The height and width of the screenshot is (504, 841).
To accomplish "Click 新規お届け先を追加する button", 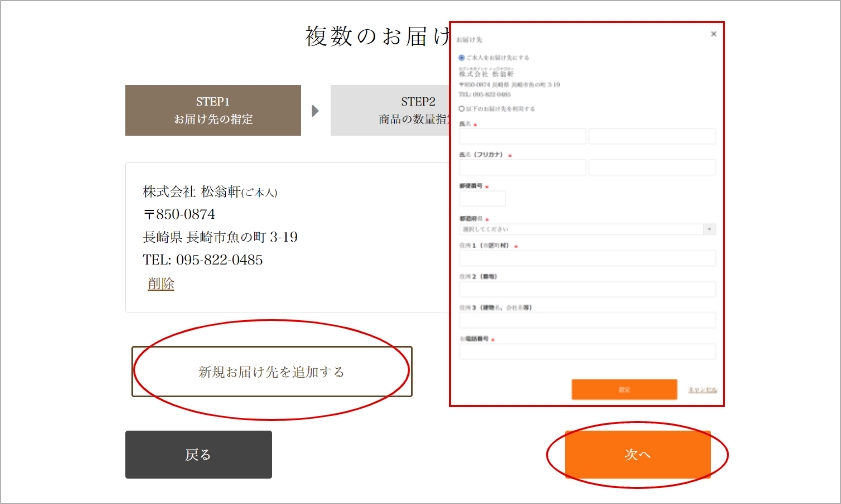I will pyautogui.click(x=271, y=372).
